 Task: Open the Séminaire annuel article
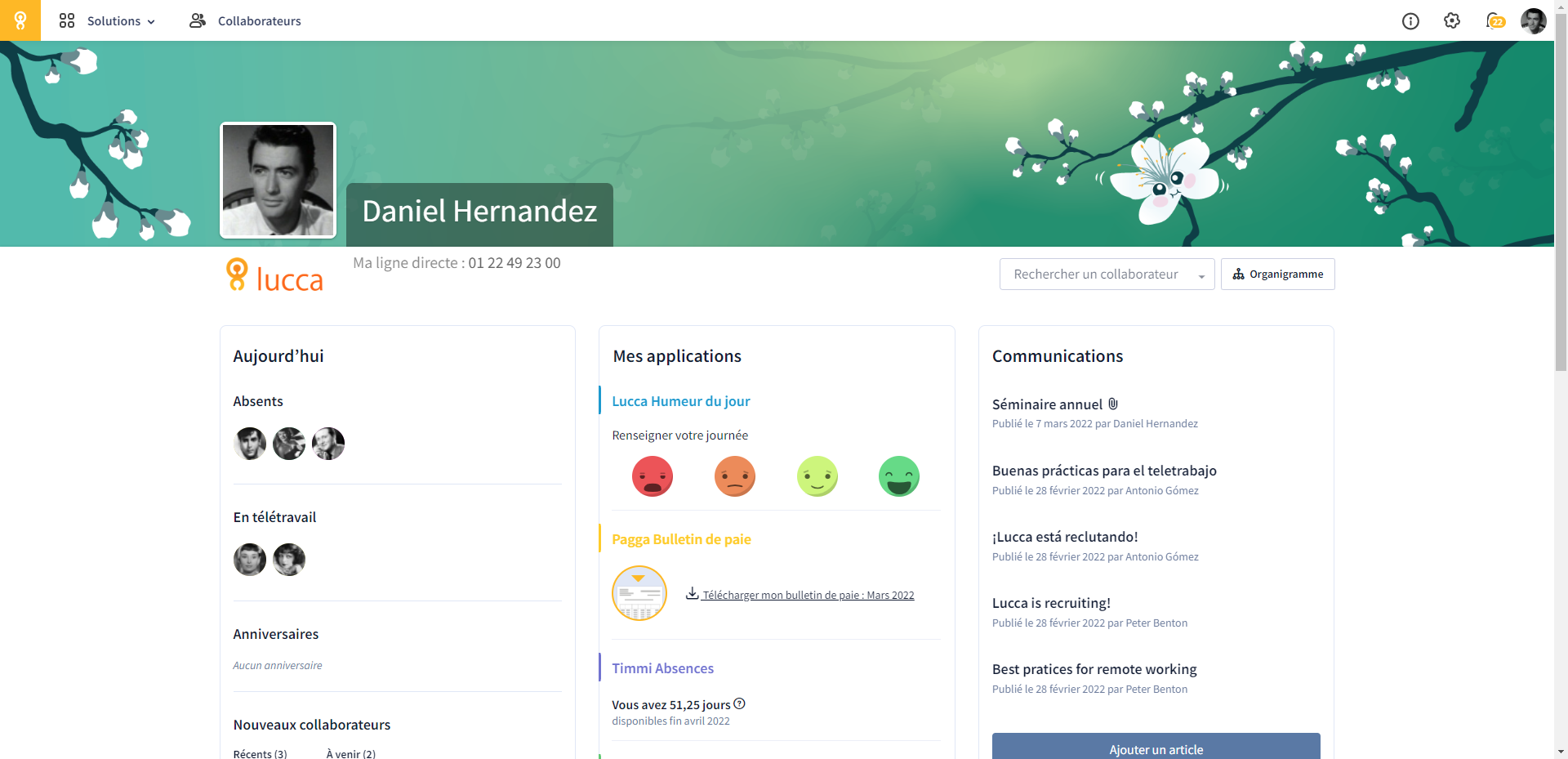(1047, 404)
